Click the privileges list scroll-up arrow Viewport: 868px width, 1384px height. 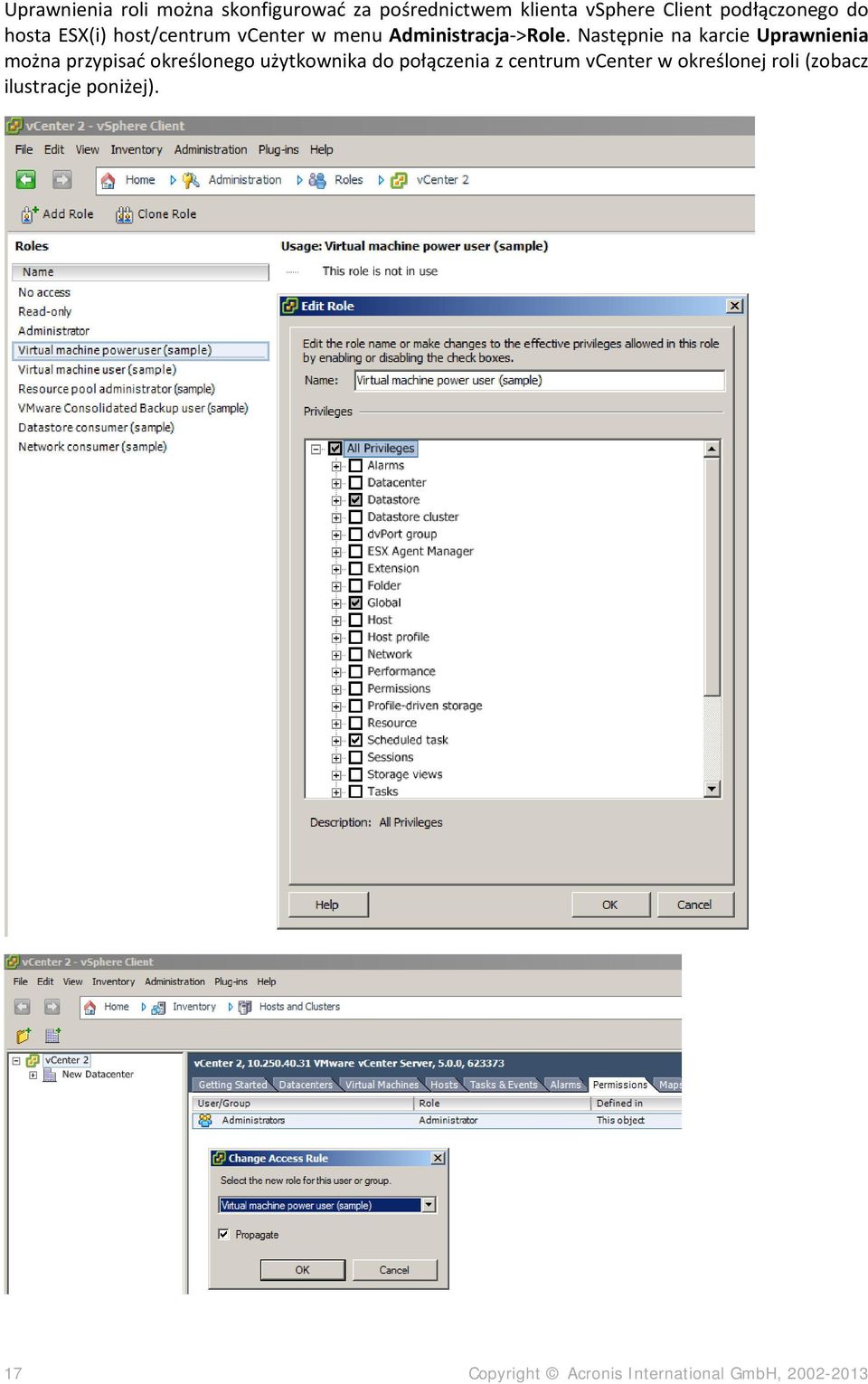(x=712, y=449)
